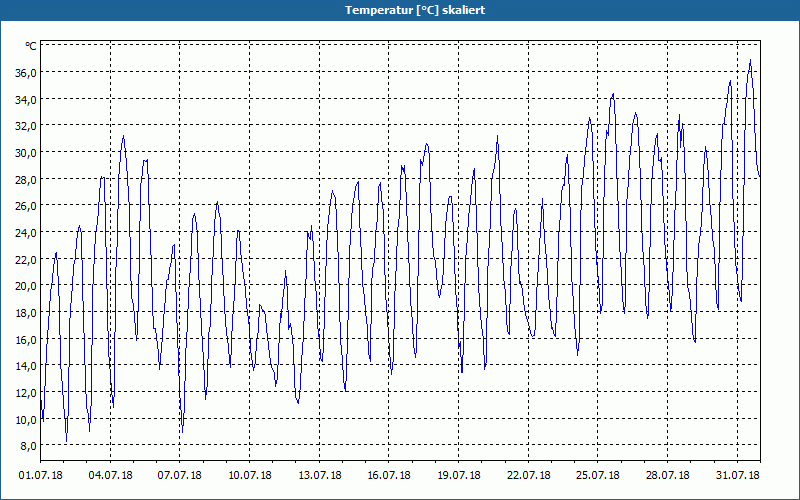The image size is (800, 500).
Task: Click the 34,0 y-axis label
Action: (26, 99)
